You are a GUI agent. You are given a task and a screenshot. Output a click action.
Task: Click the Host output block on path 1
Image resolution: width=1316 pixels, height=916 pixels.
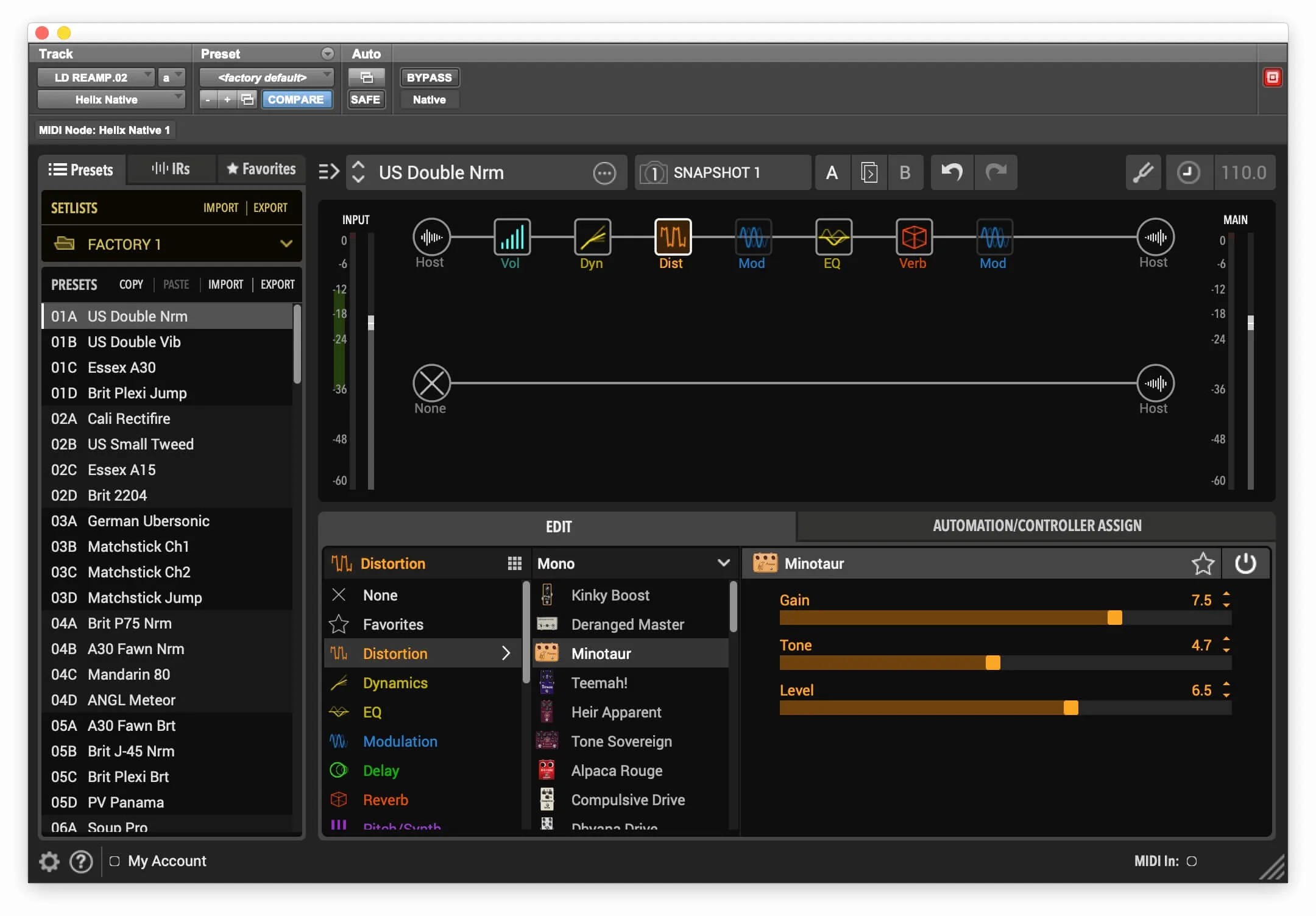pyautogui.click(x=1155, y=237)
